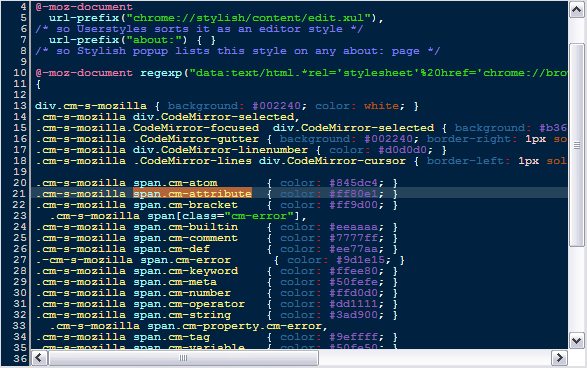
Task: Click the color value #eeaaaa
Action: [x=353, y=227]
